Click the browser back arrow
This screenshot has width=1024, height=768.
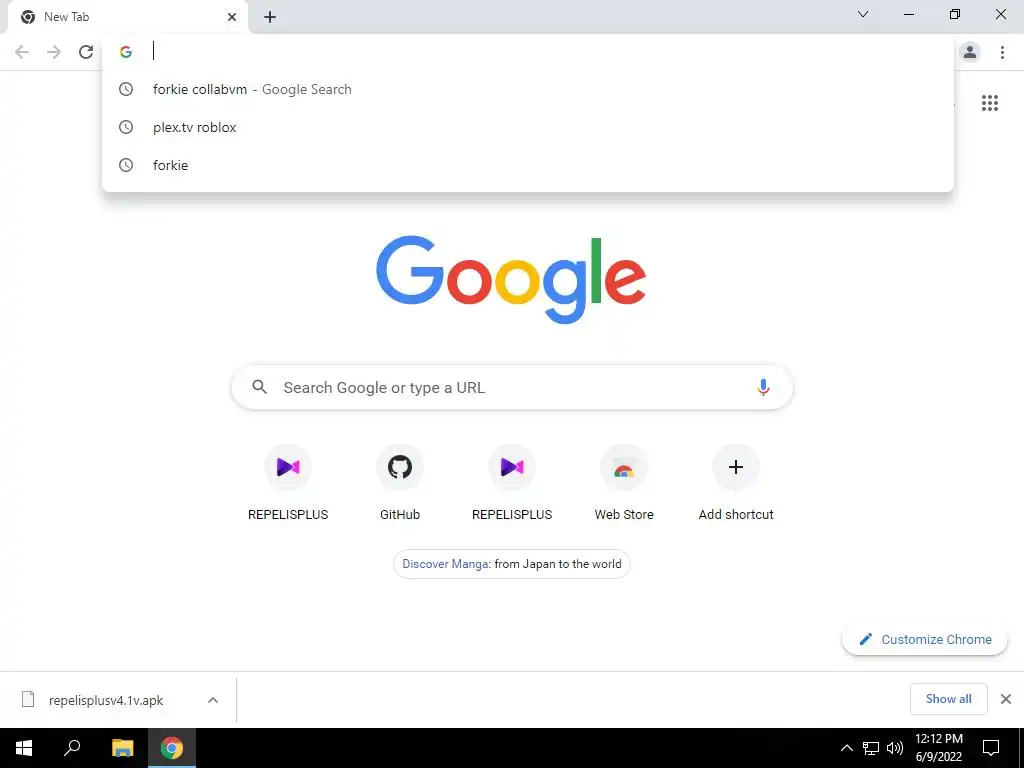(x=22, y=52)
